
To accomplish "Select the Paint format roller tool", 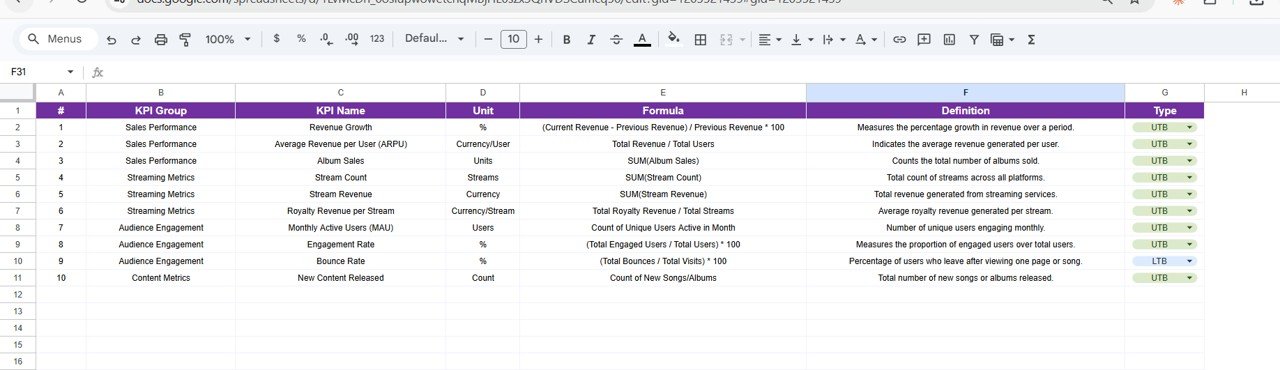I will click(x=185, y=39).
